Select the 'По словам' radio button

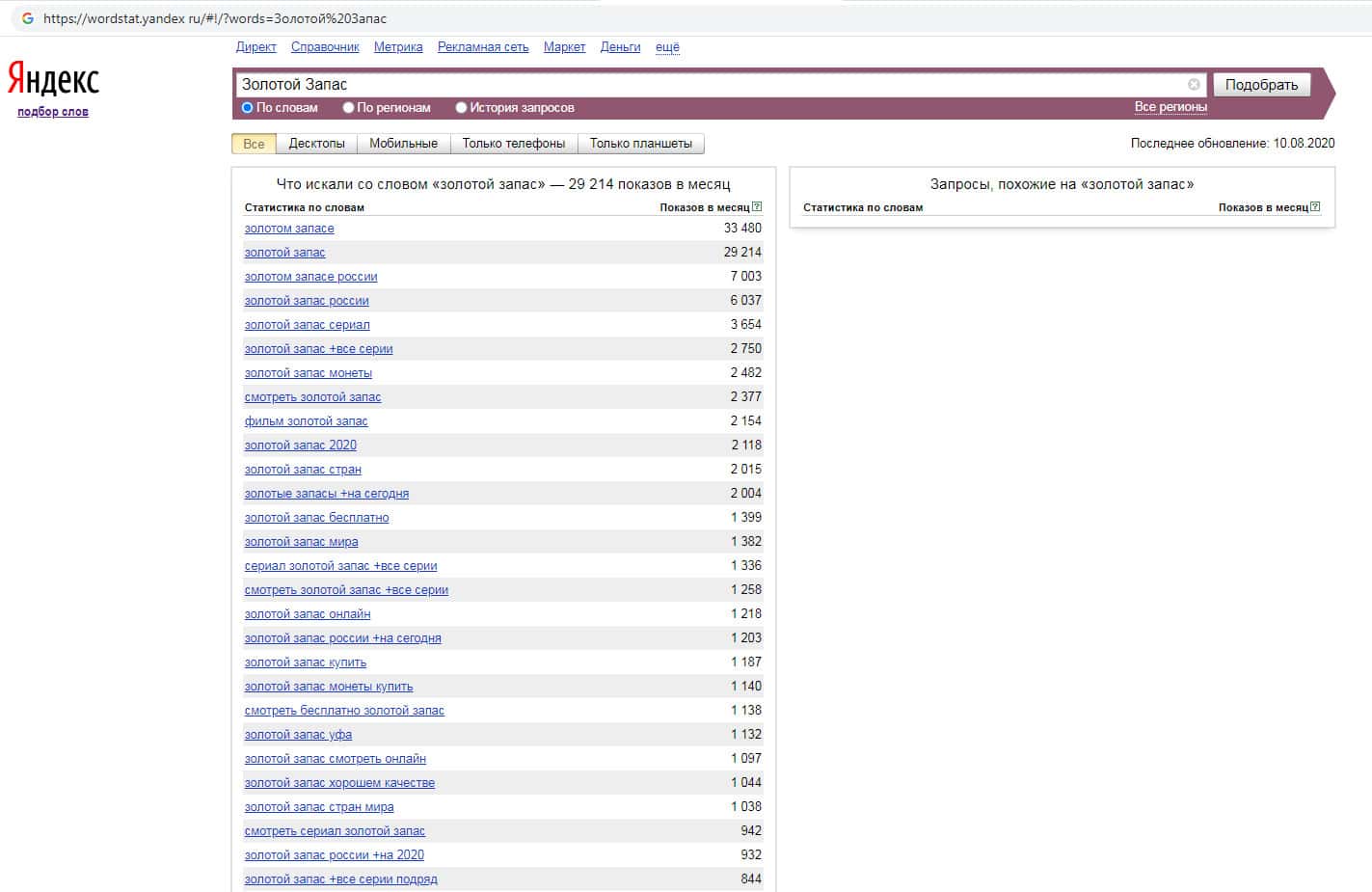248,108
